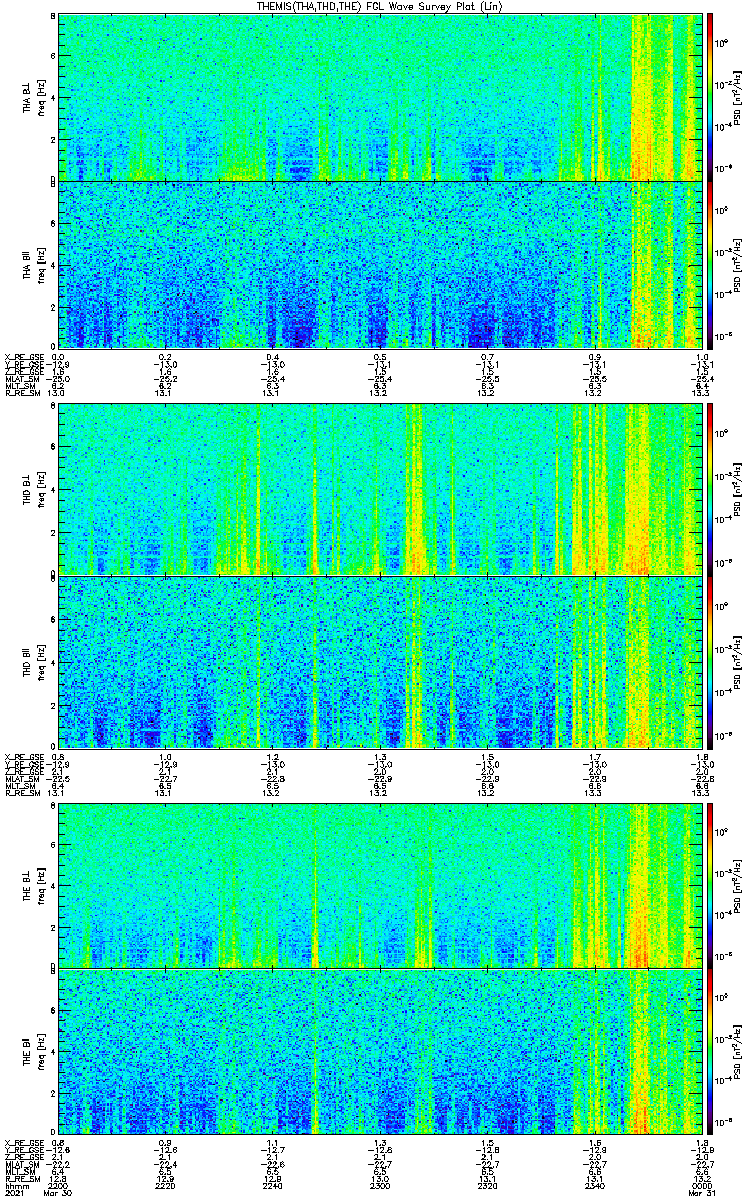
Task: Click the 'THE BII freq [Hz]' axis label
Action: [x=34, y=1052]
